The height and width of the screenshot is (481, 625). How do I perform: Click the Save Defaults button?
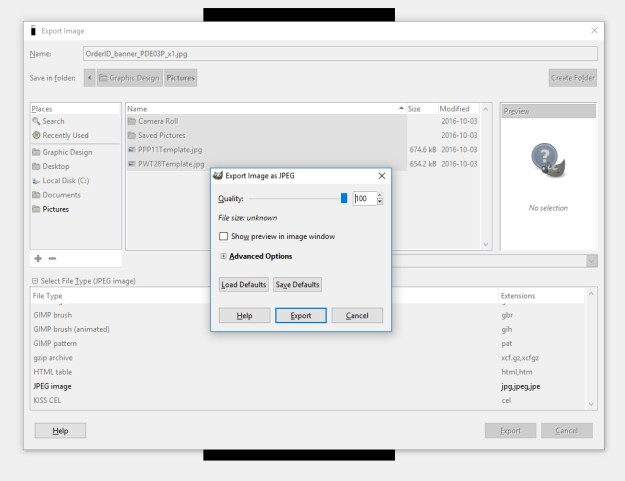[297, 284]
